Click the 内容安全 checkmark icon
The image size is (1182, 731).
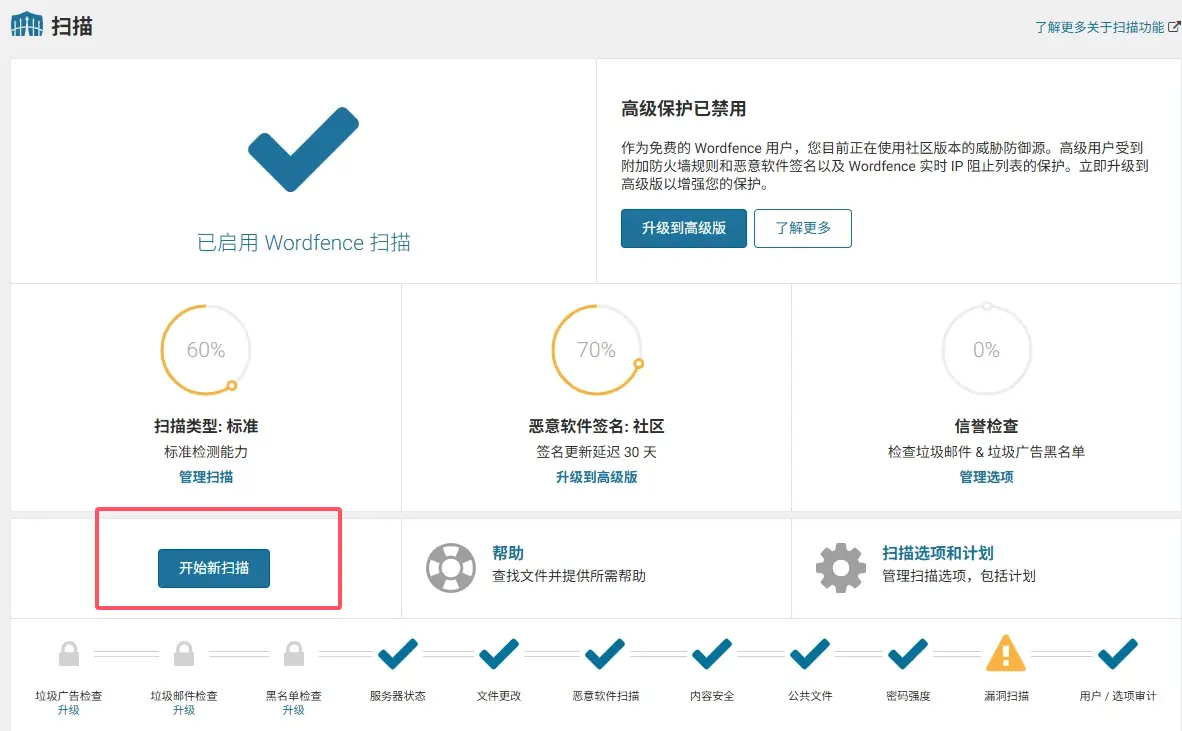click(x=712, y=653)
